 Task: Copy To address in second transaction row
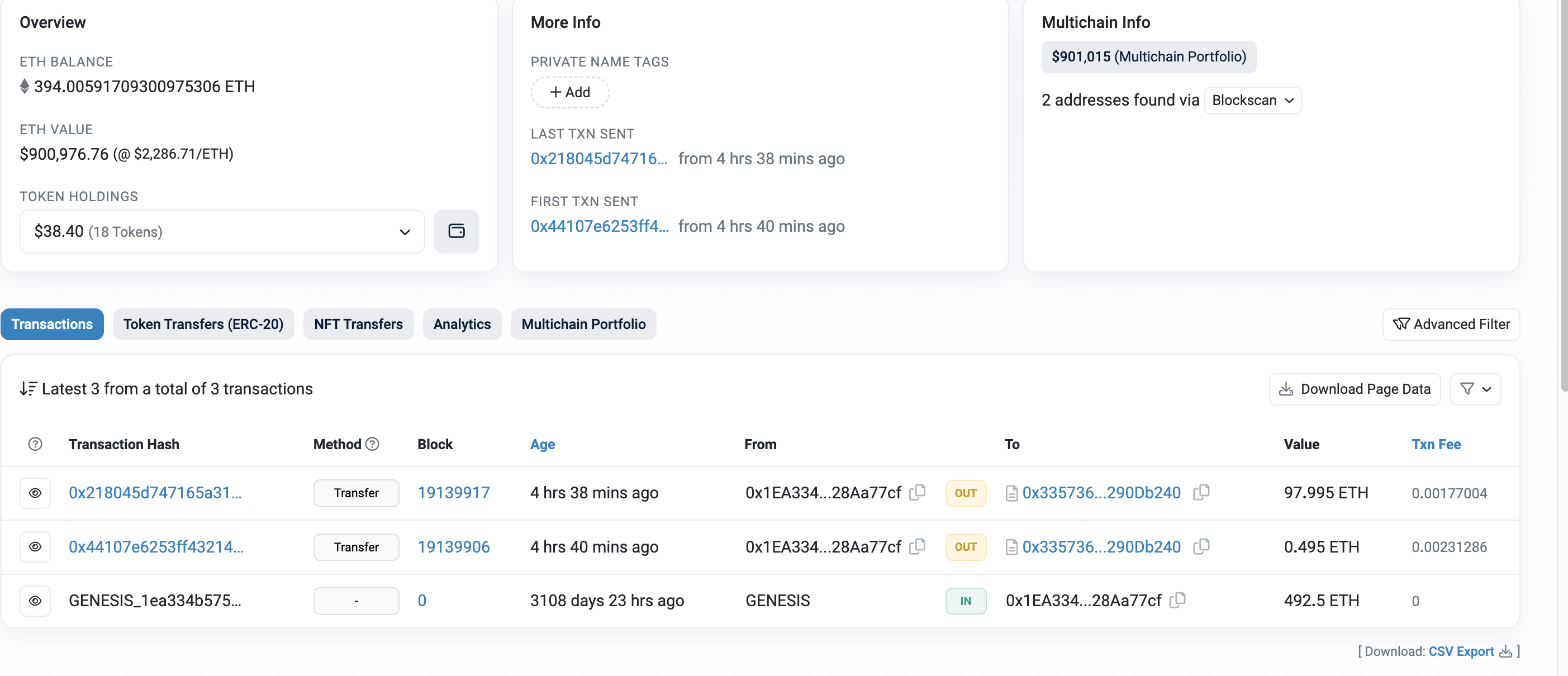pos(1201,546)
